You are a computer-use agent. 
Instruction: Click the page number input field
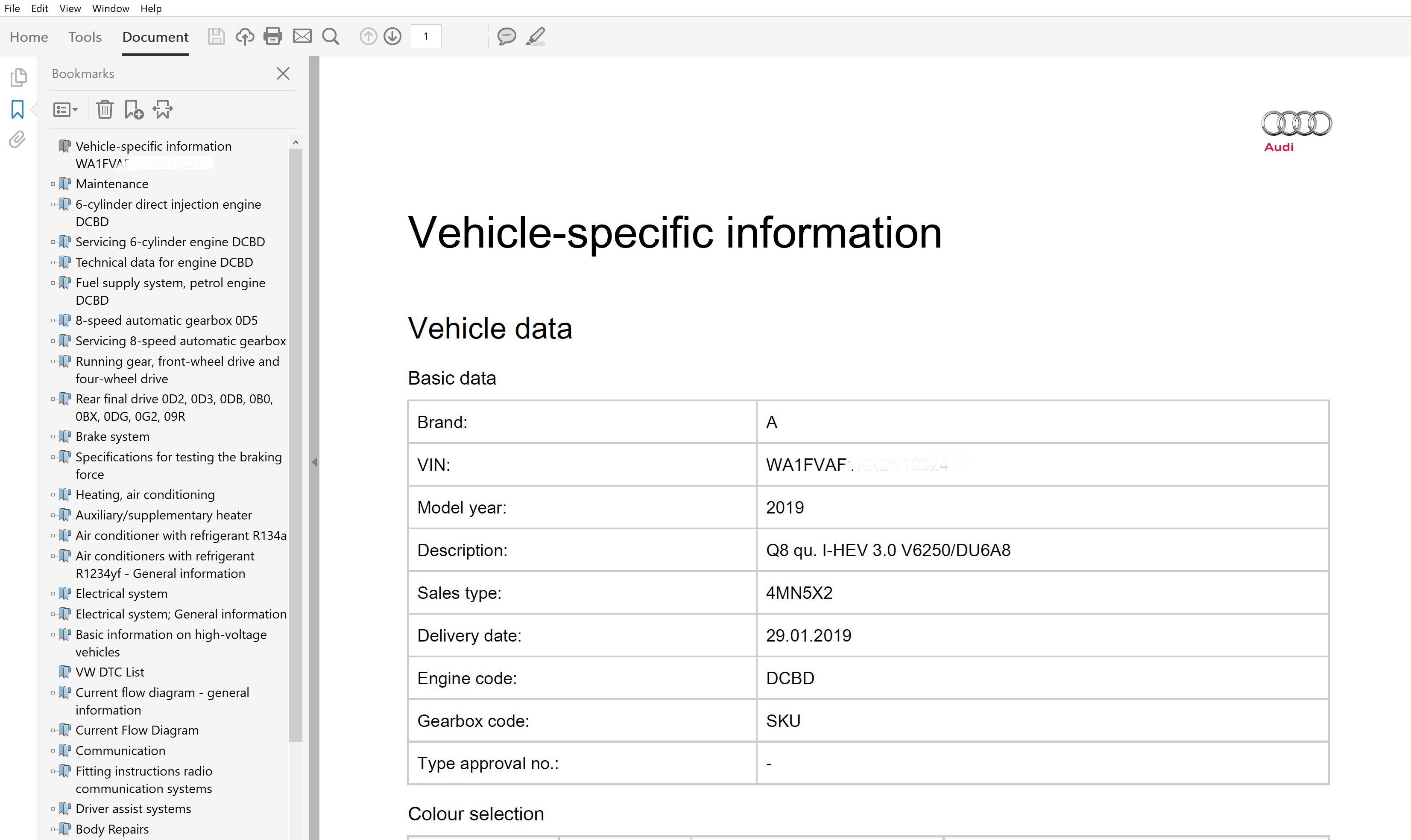coord(426,37)
